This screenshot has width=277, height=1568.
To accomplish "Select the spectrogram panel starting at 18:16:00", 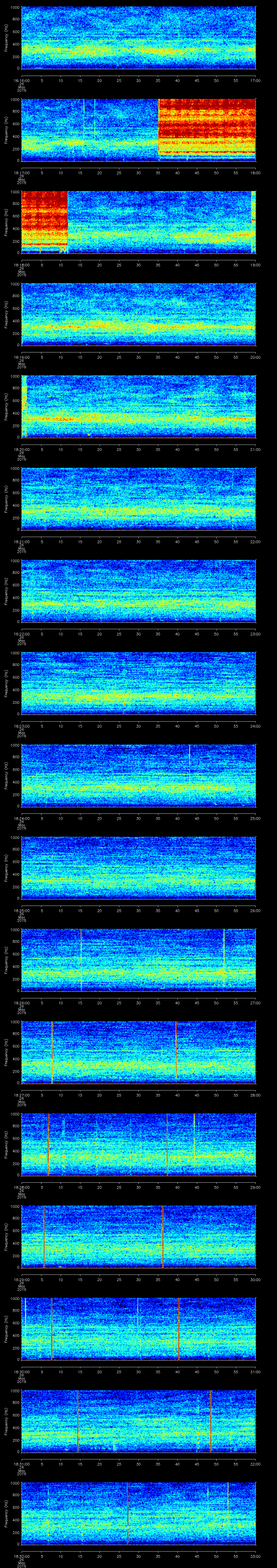I will [x=138, y=38].
